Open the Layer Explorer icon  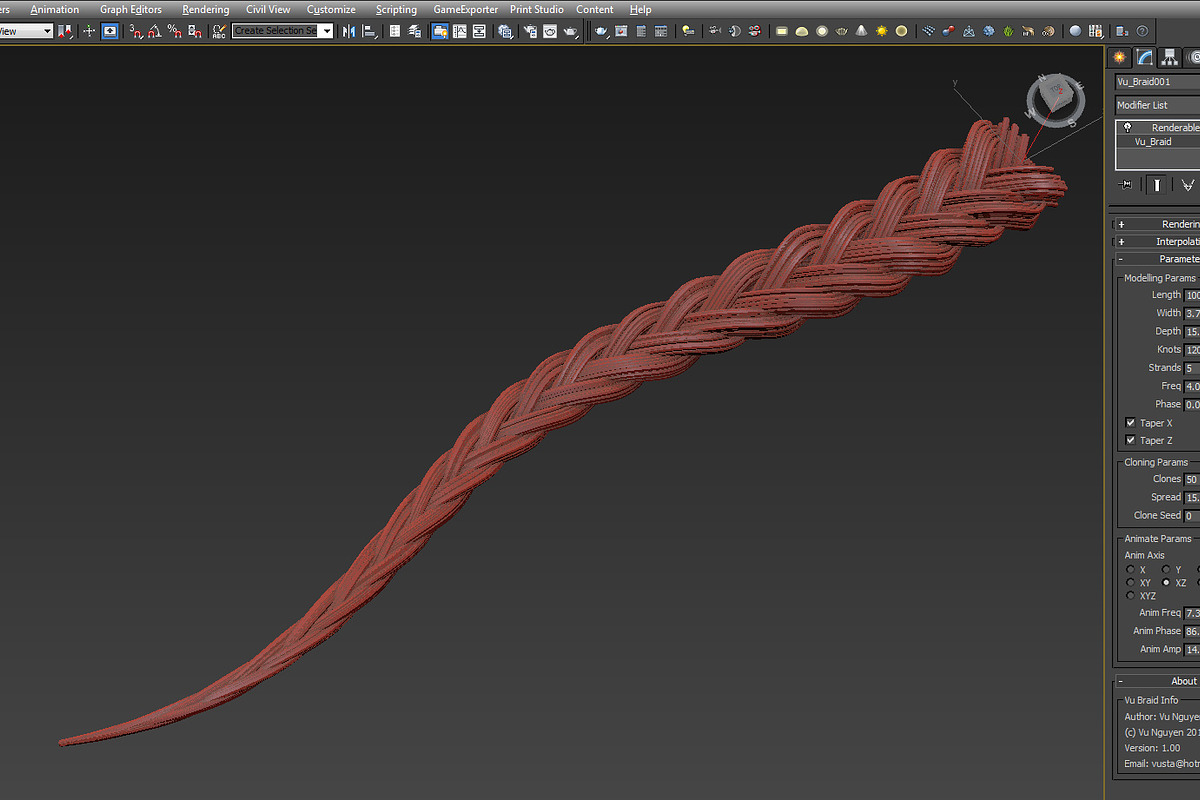[x=413, y=31]
